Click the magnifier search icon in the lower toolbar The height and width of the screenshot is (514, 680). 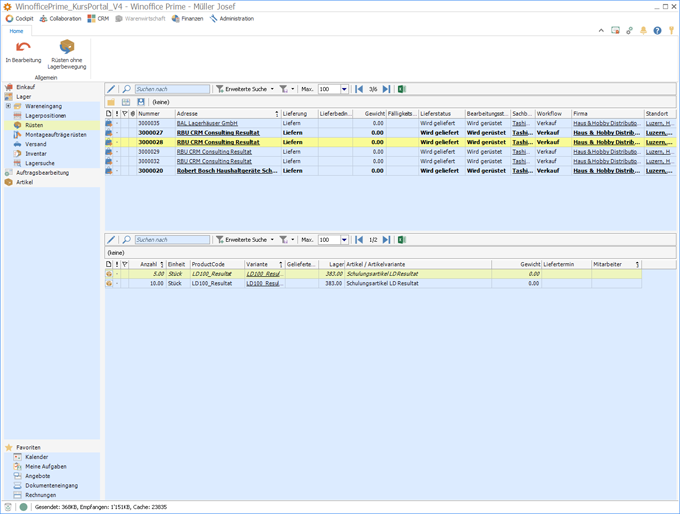click(x=126, y=239)
